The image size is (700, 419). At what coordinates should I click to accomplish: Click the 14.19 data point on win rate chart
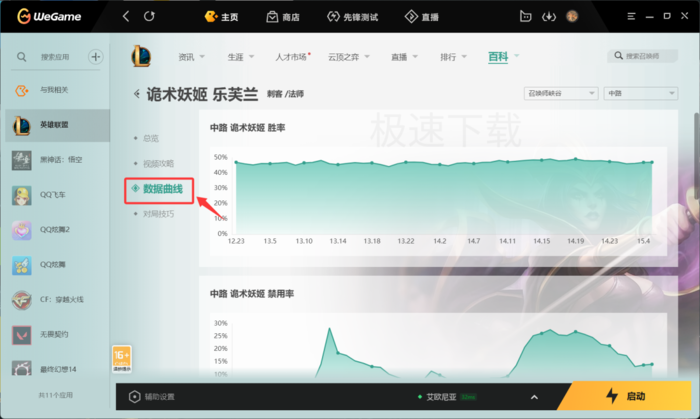[575, 159]
